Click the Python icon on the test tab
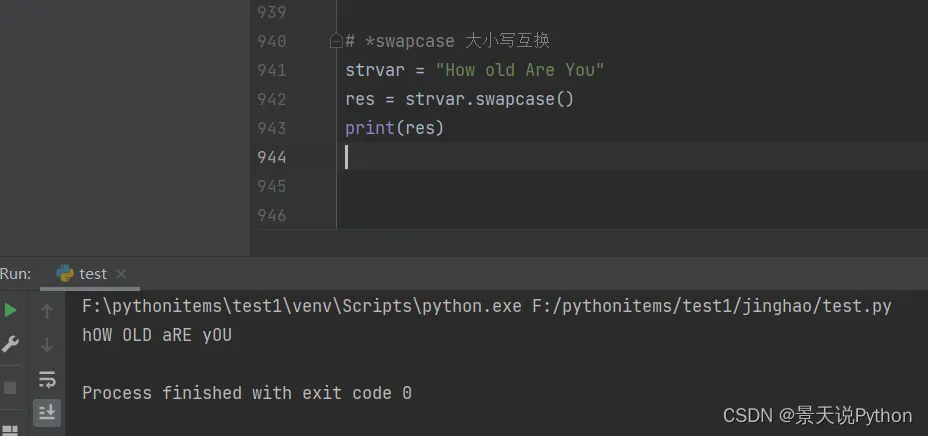This screenshot has width=928, height=436. click(65, 273)
